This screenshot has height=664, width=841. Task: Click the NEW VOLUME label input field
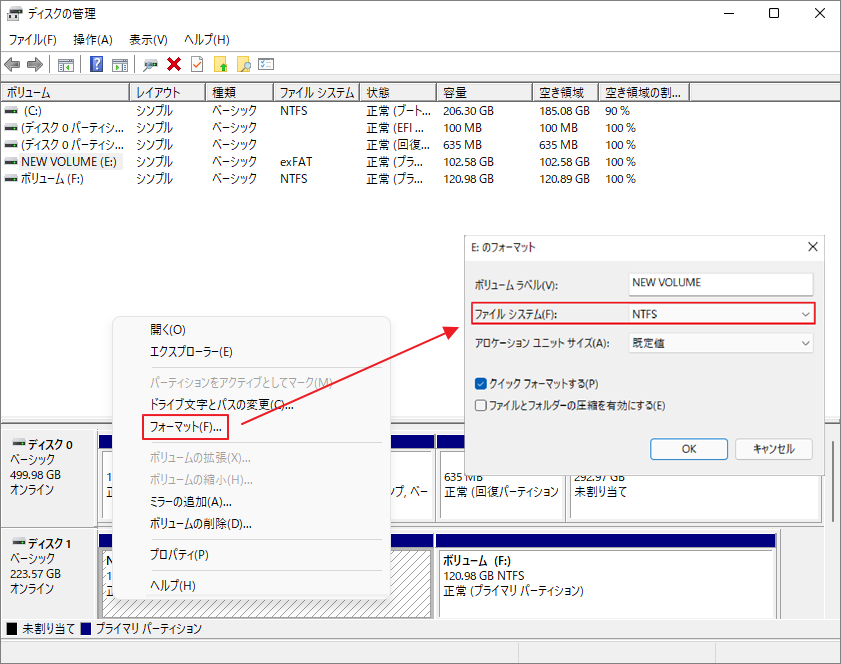(x=720, y=283)
